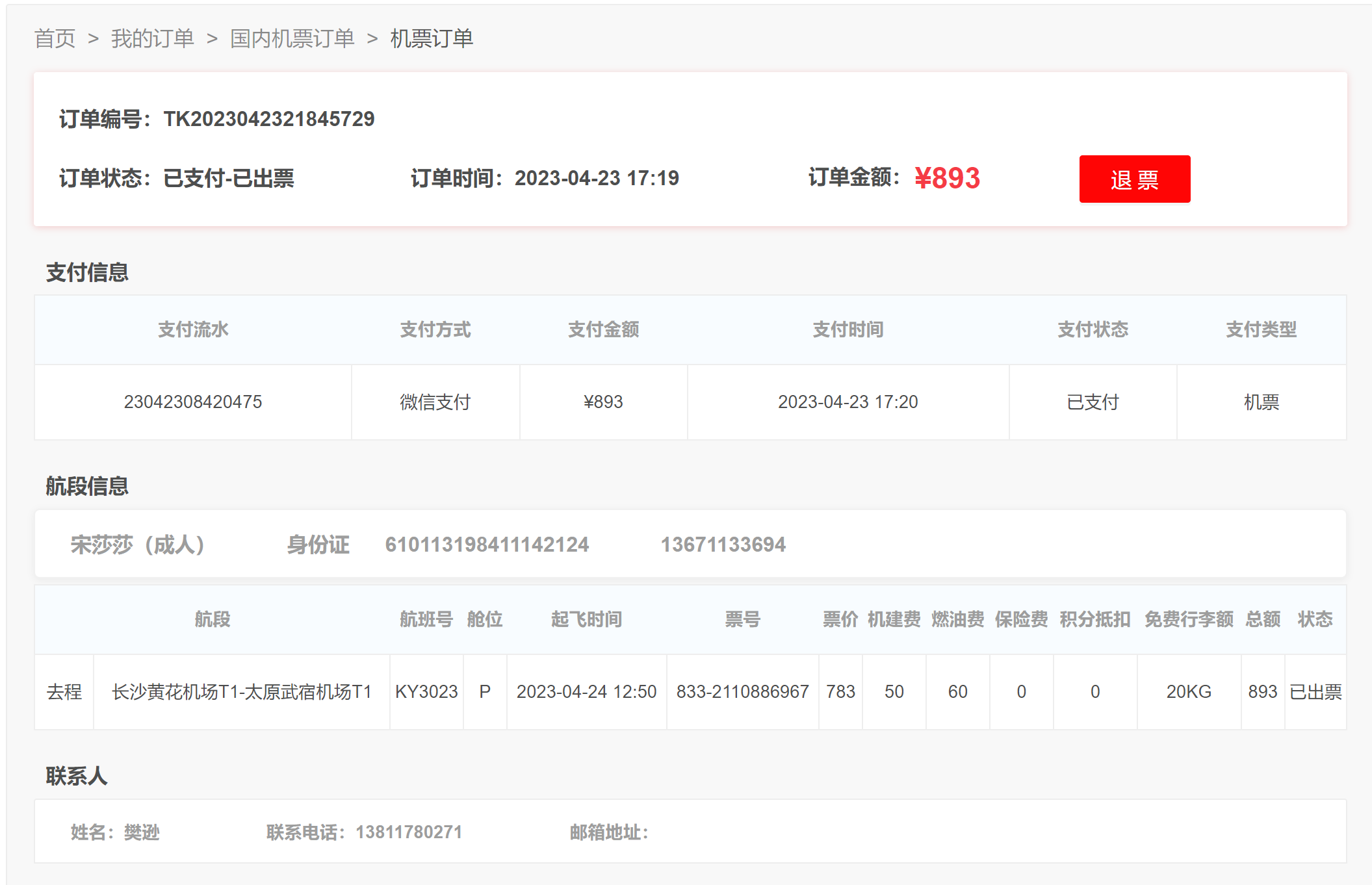Click payment serial 23042308420475
The width and height of the screenshot is (1372, 885).
tap(193, 402)
